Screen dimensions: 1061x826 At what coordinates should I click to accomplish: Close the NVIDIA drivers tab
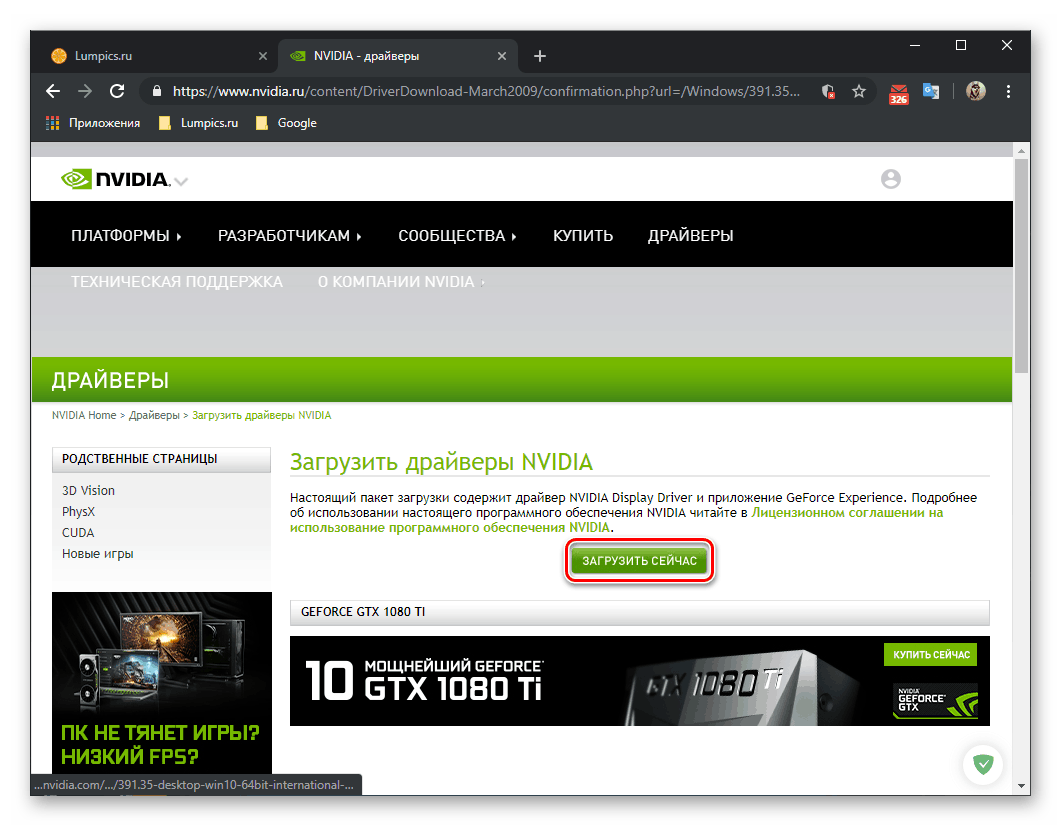pos(501,56)
